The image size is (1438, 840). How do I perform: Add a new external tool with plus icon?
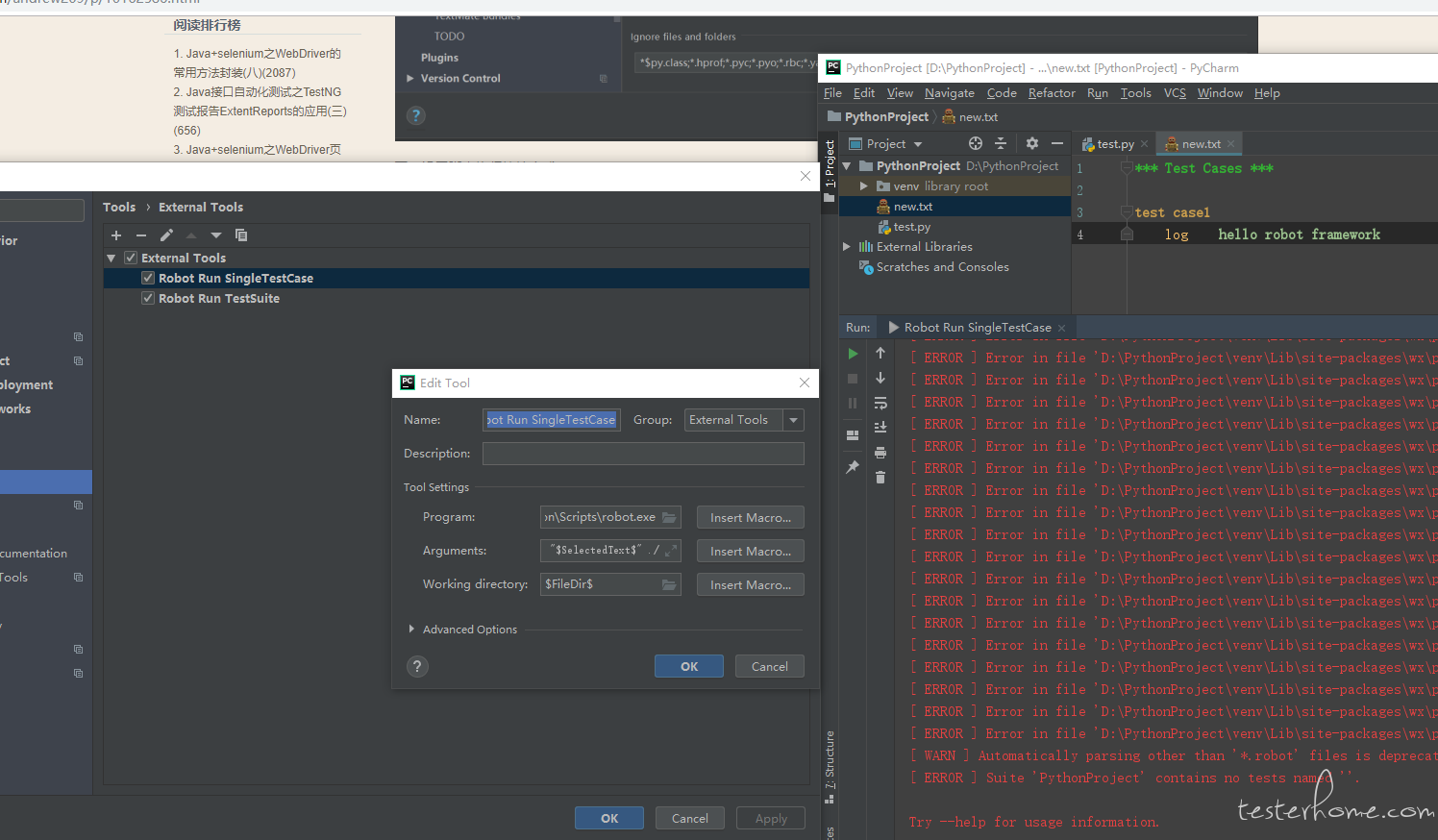[116, 235]
